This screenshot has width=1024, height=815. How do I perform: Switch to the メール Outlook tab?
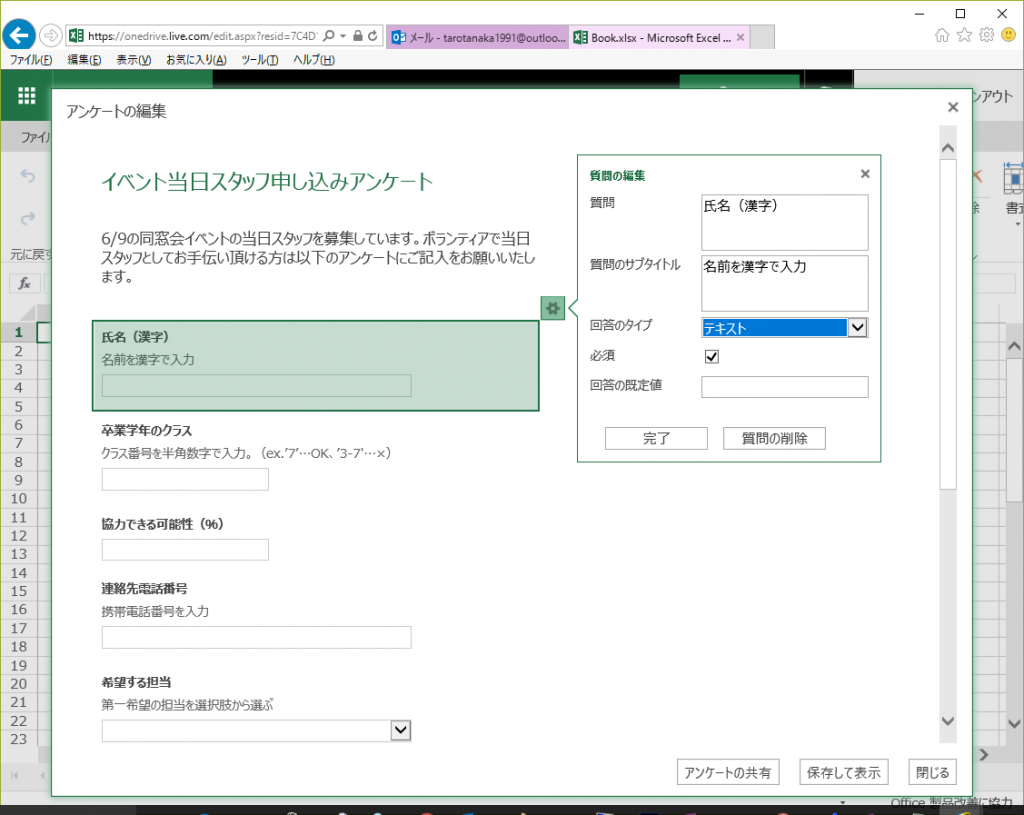pyautogui.click(x=477, y=38)
